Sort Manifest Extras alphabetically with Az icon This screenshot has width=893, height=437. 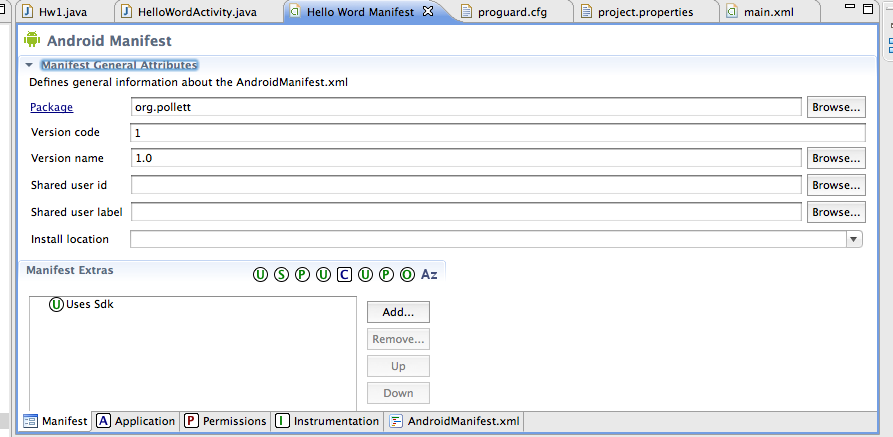coord(429,275)
